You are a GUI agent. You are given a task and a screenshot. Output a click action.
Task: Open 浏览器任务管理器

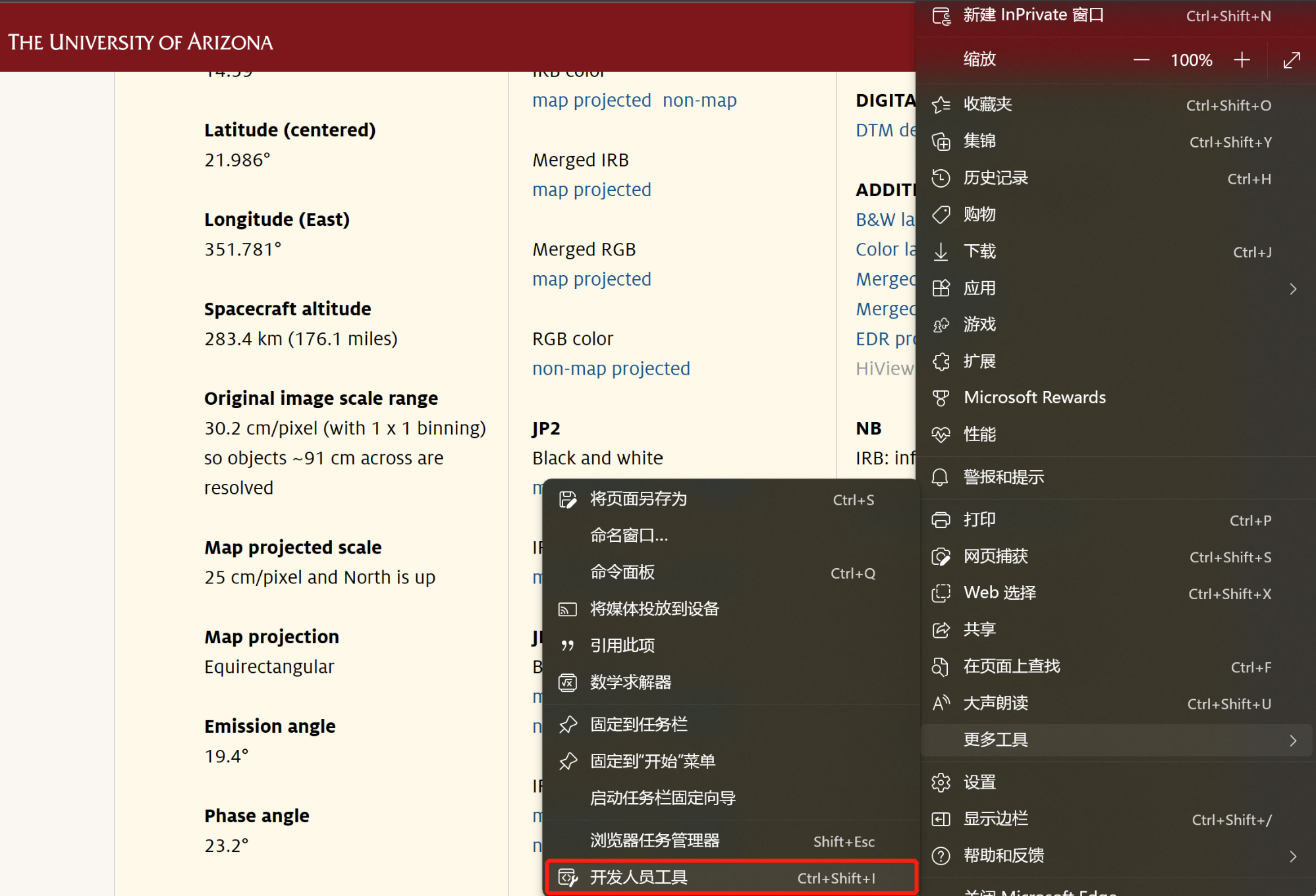(655, 841)
